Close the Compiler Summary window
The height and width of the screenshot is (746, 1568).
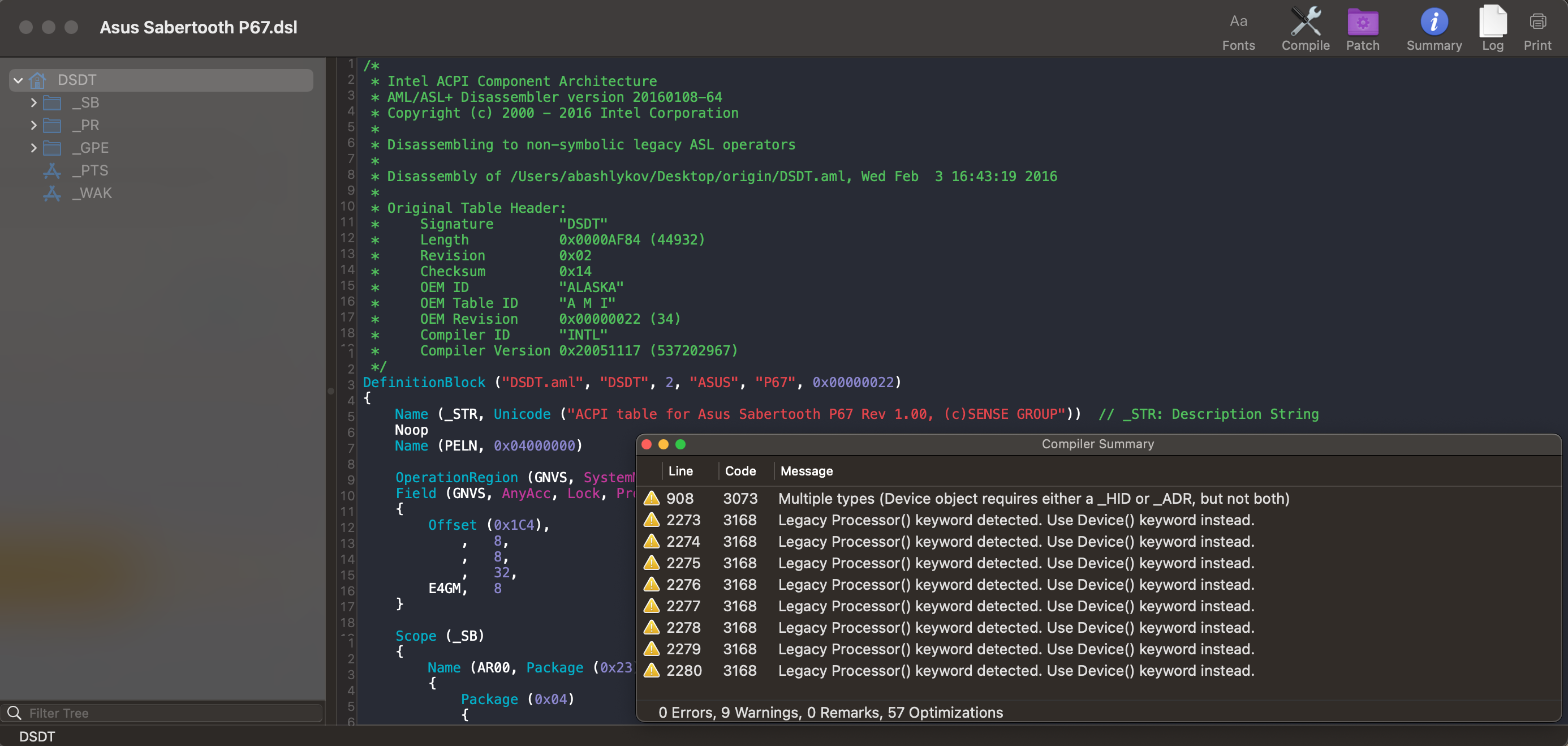647,444
